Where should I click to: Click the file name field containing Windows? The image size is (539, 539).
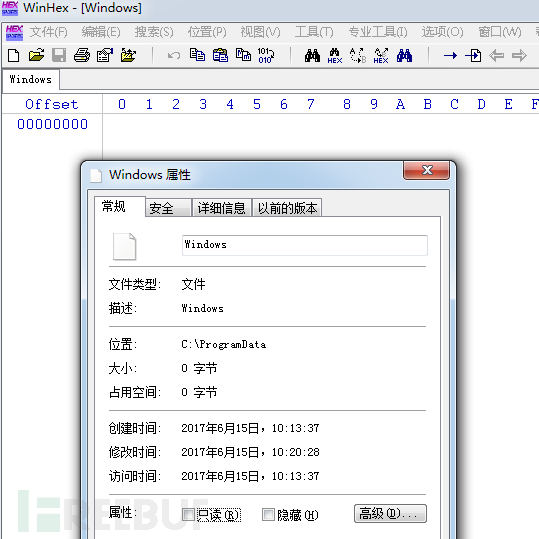(305, 245)
